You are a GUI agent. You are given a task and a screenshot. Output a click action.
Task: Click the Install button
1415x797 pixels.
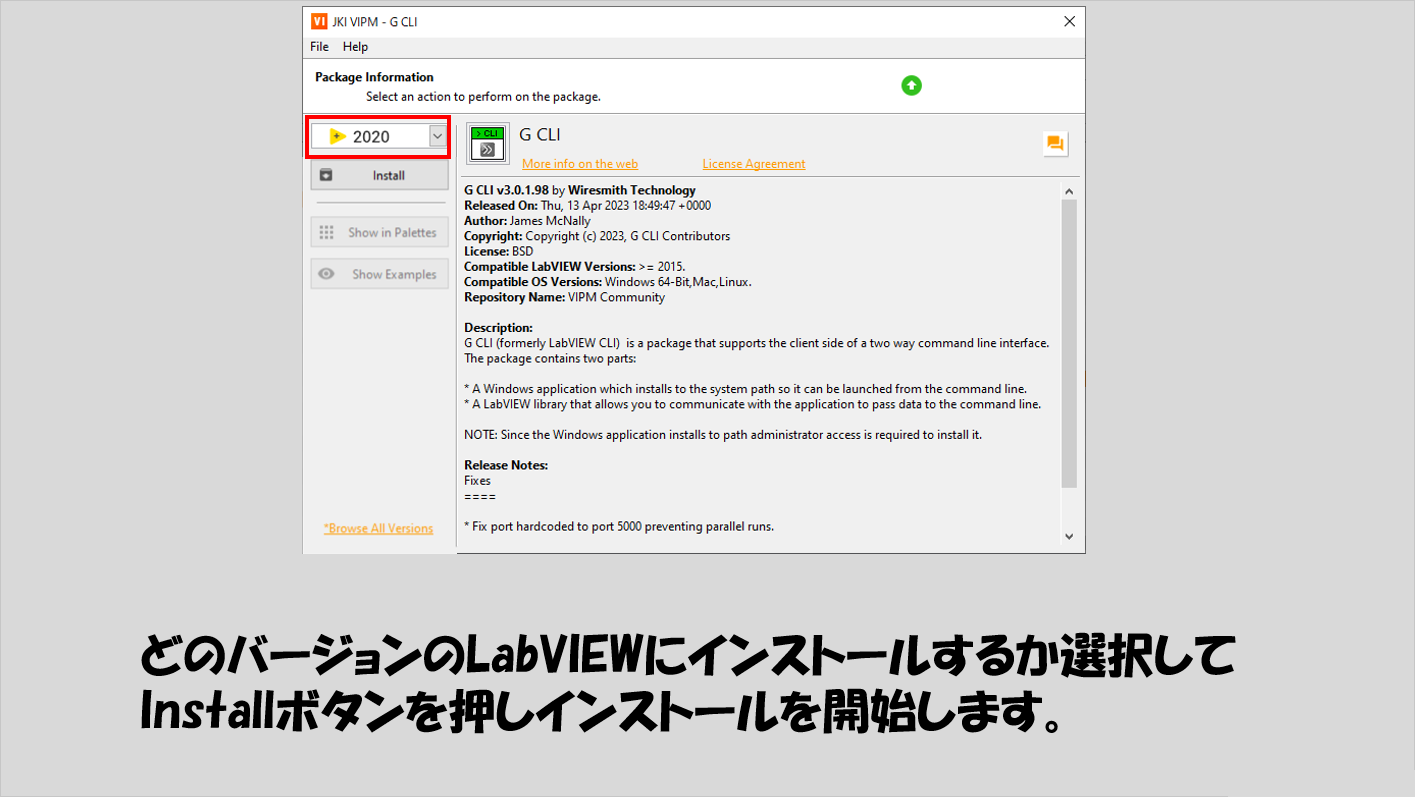click(x=380, y=175)
